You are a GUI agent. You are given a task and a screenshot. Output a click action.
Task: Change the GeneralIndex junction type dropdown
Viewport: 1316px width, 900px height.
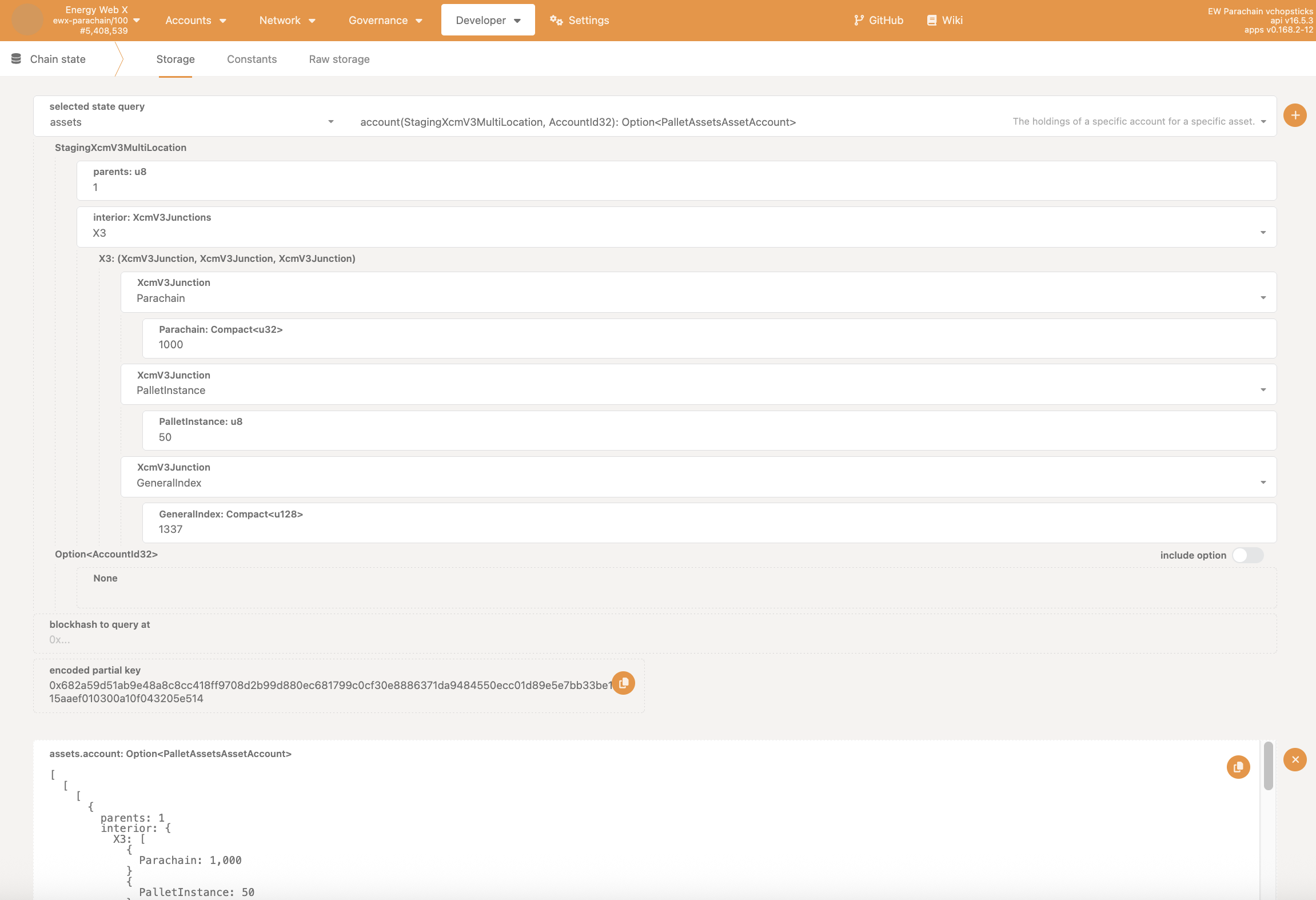(x=1263, y=483)
